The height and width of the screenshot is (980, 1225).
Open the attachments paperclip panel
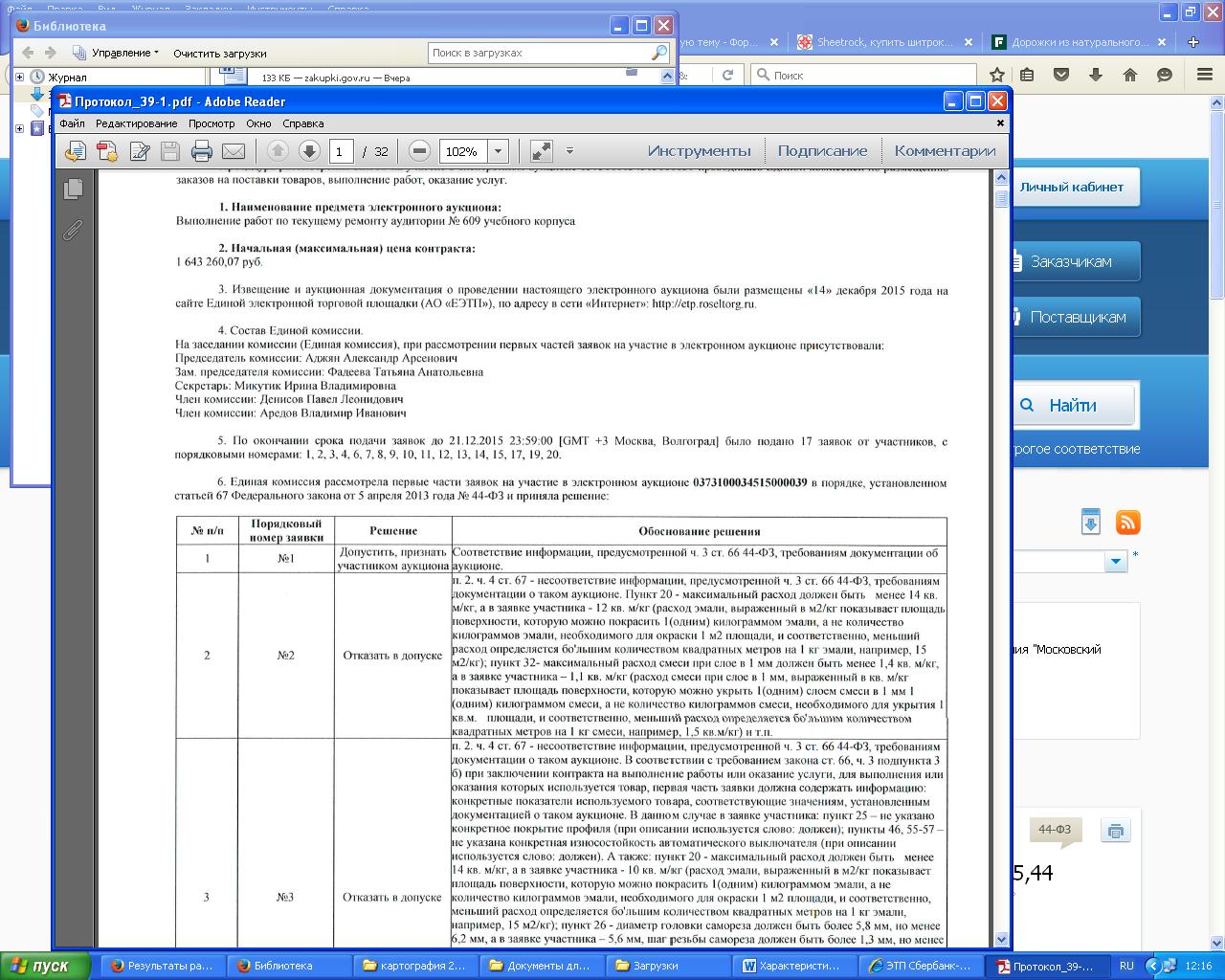tap(73, 231)
